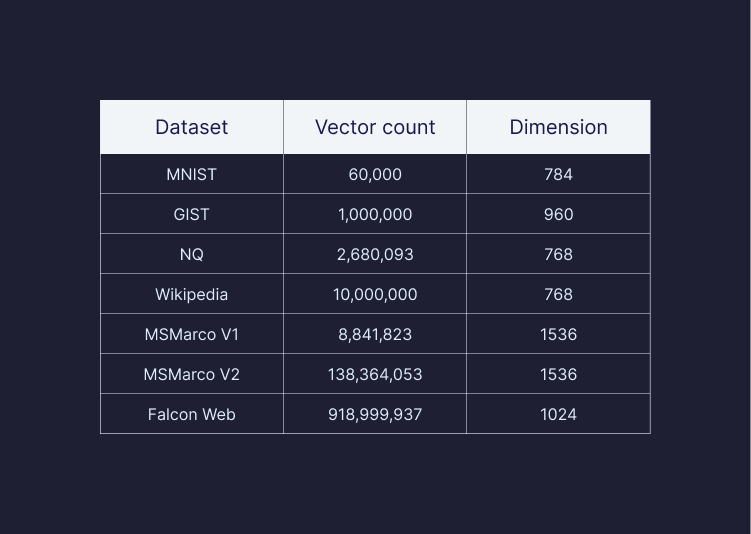The height and width of the screenshot is (534, 751).
Task: Select the 960 dimension cell
Action: click(x=558, y=214)
